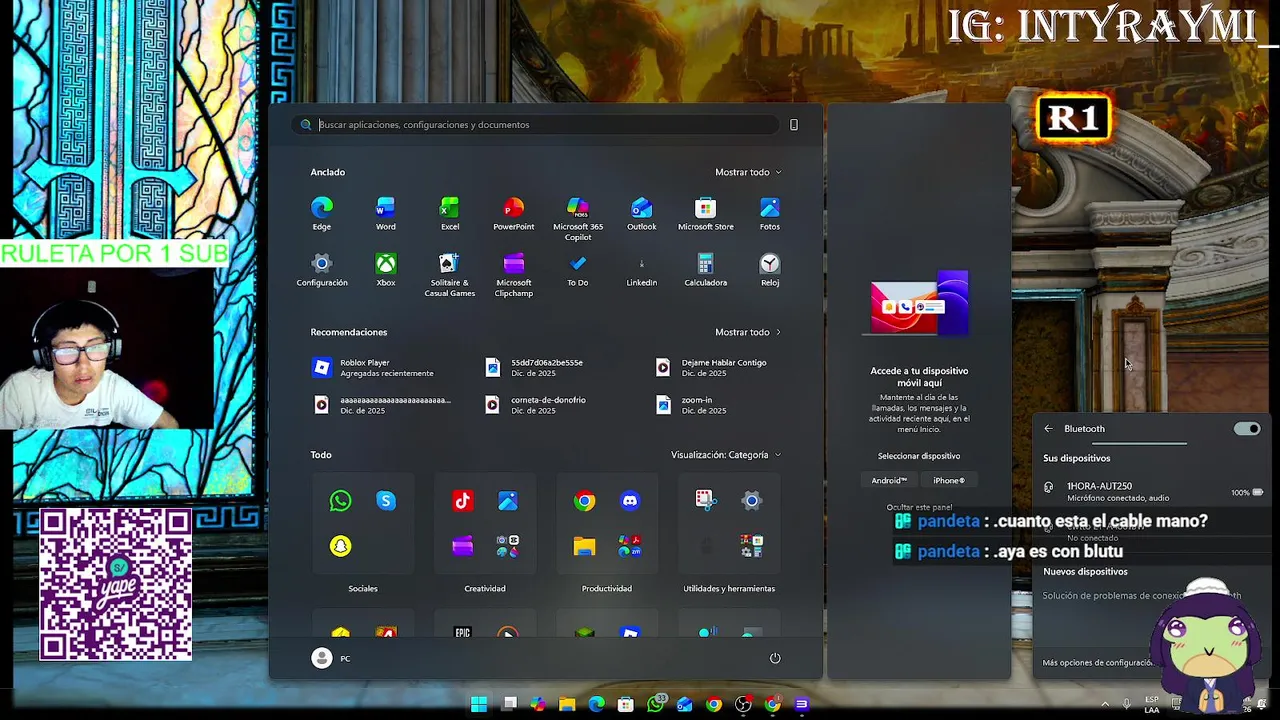Launch Snapchat from Sociales group
The image size is (1280, 720).
tap(340, 546)
